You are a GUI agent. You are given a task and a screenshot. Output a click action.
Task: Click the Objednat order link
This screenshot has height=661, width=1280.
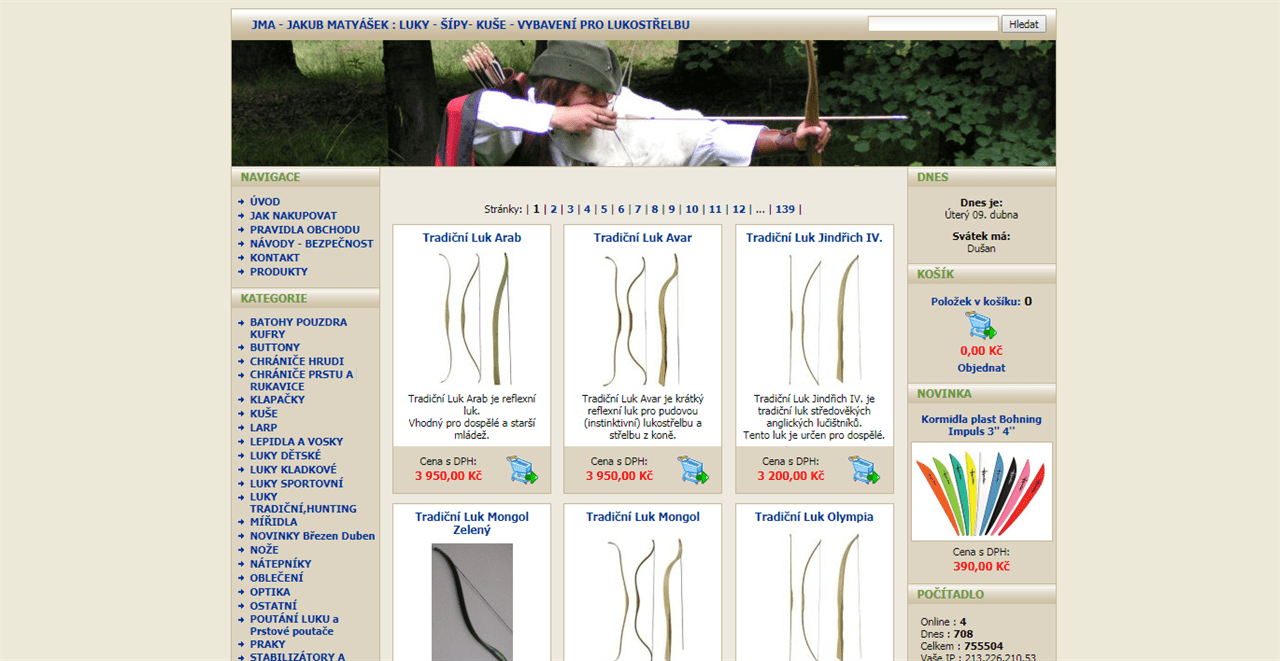tap(981, 368)
